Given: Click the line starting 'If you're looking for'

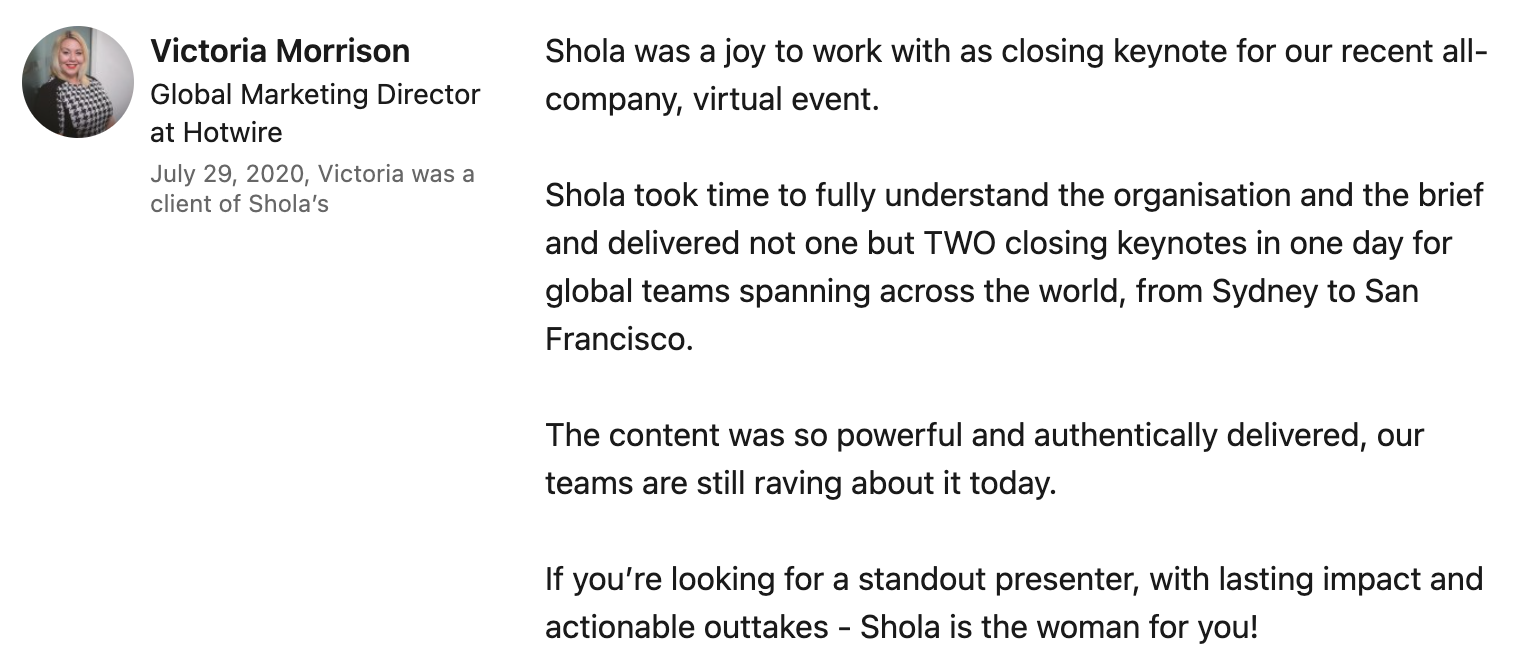Looking at the screenshot, I should coord(1014,580).
